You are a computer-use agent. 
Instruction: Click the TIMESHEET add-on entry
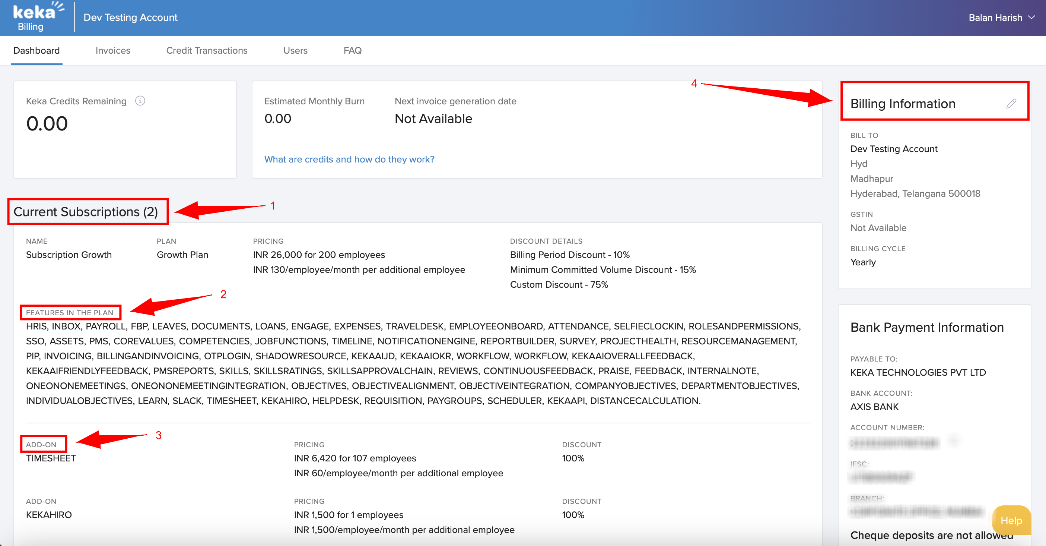tap(51, 458)
